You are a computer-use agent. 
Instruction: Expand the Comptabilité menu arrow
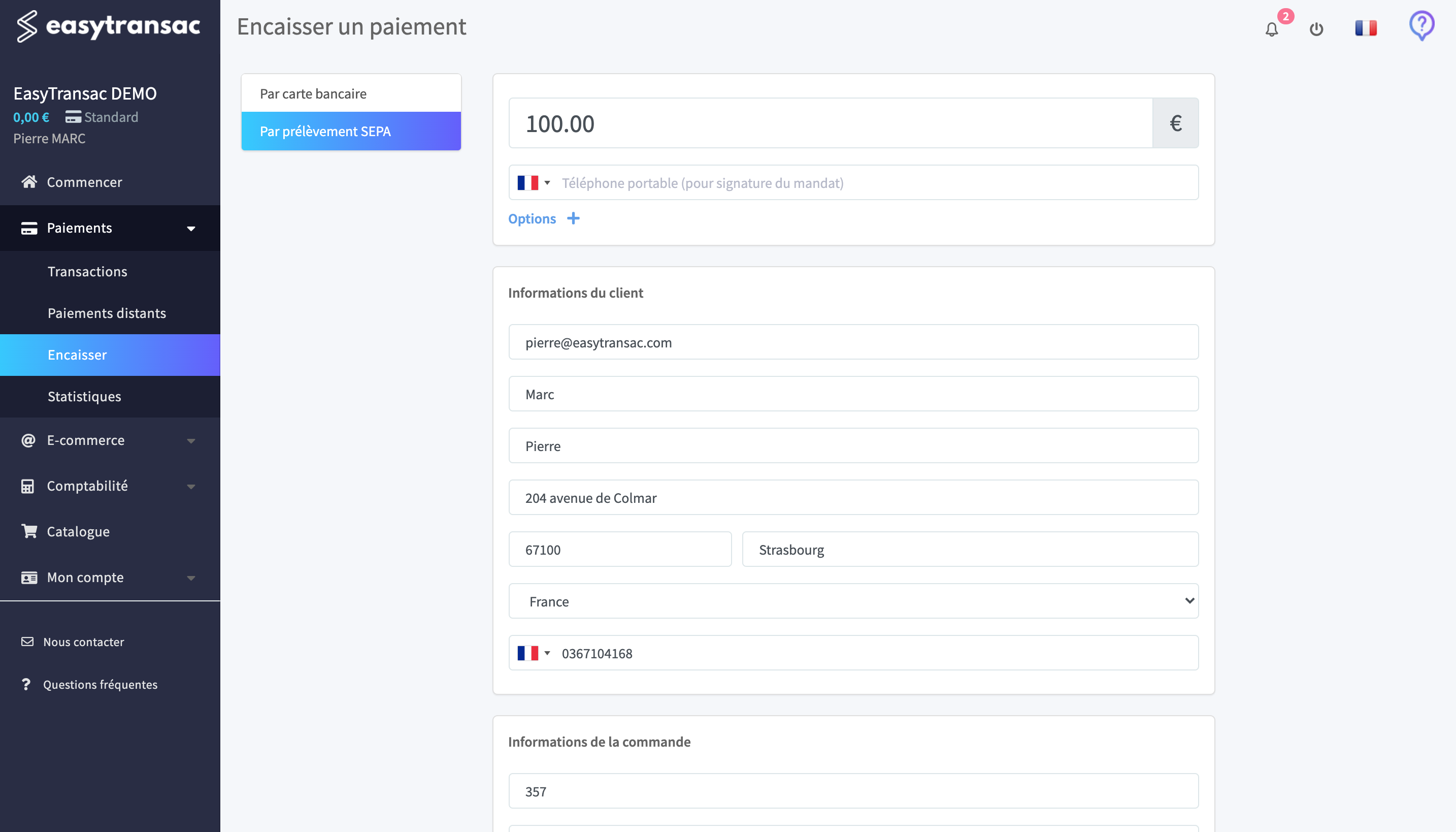[x=191, y=486]
